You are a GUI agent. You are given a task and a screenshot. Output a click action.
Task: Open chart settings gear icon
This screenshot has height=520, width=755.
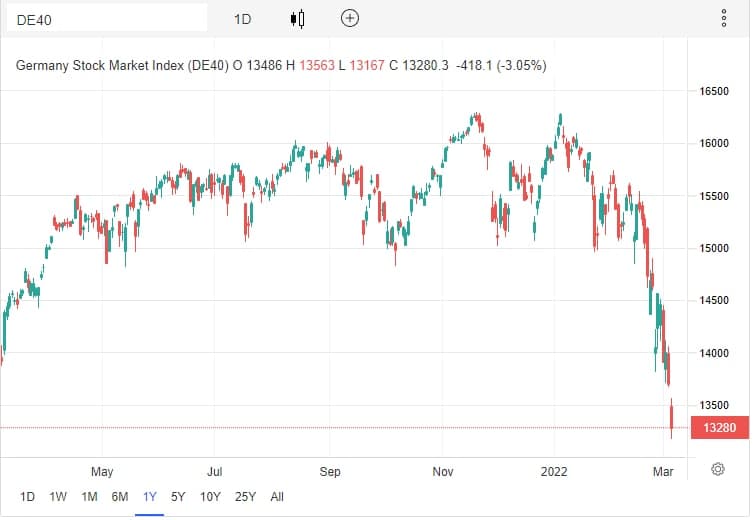717,469
